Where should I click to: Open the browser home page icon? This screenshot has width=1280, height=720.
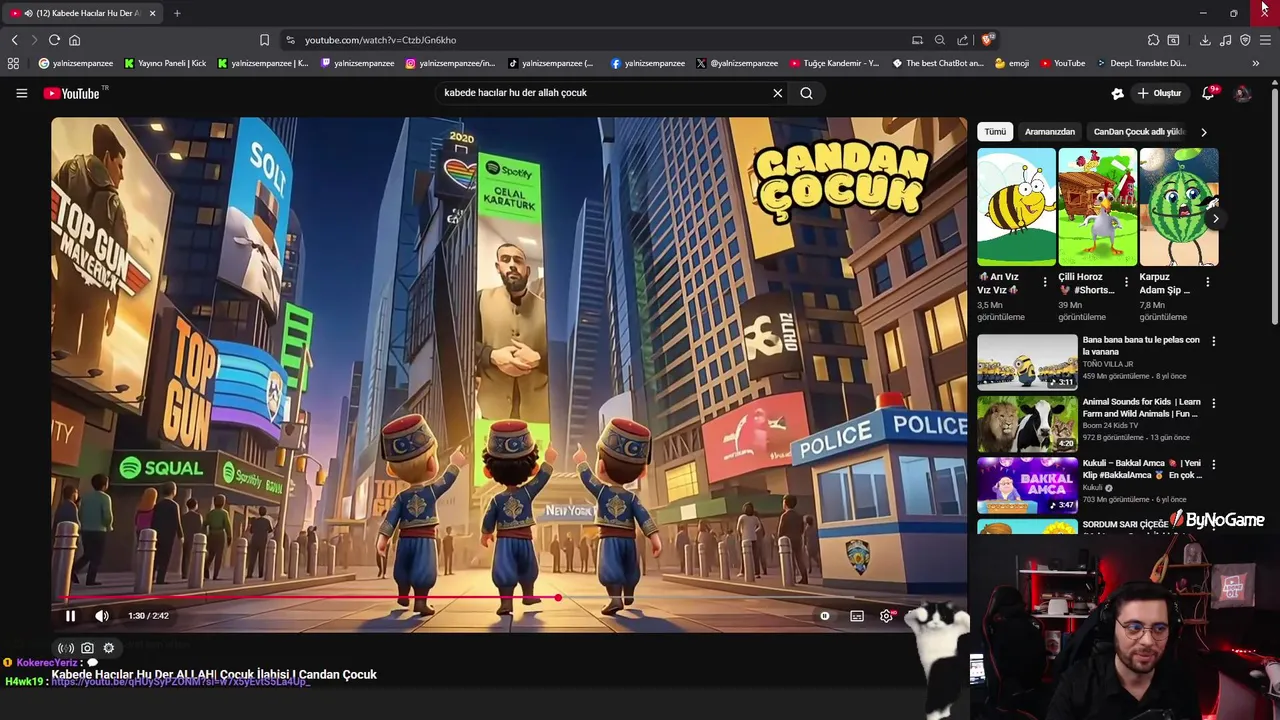(x=74, y=40)
